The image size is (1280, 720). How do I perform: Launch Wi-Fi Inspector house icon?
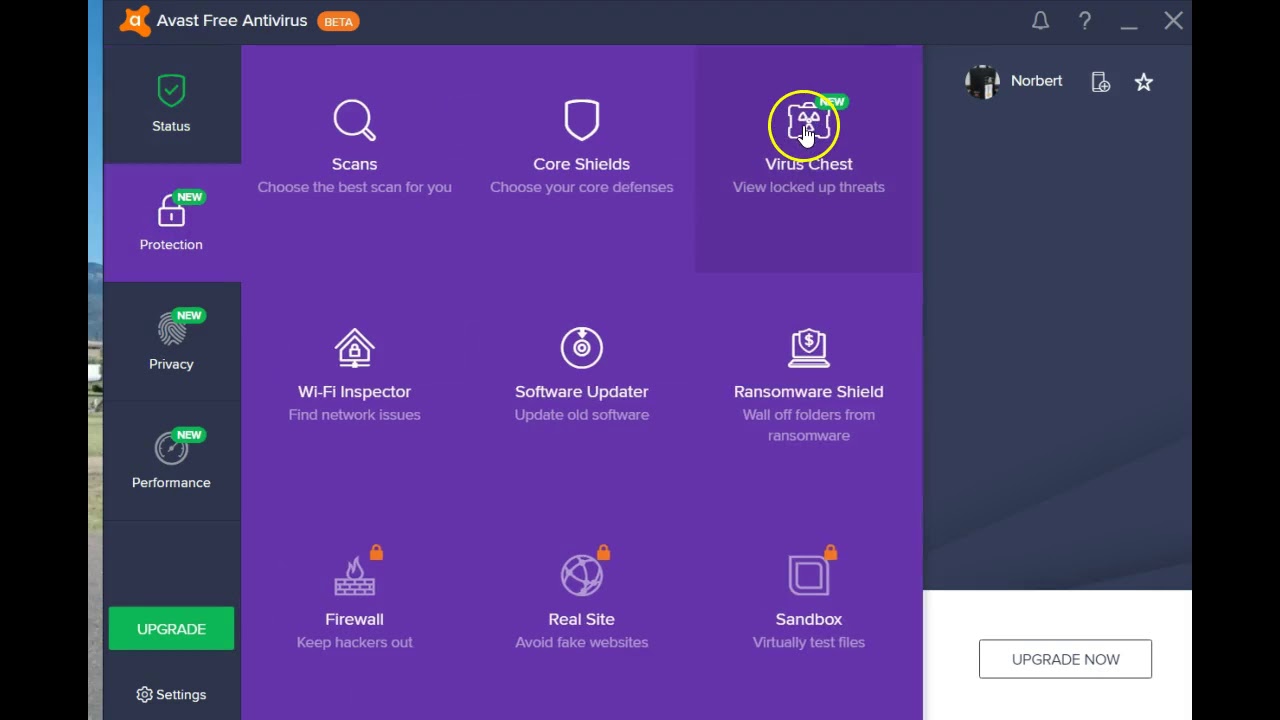click(354, 348)
